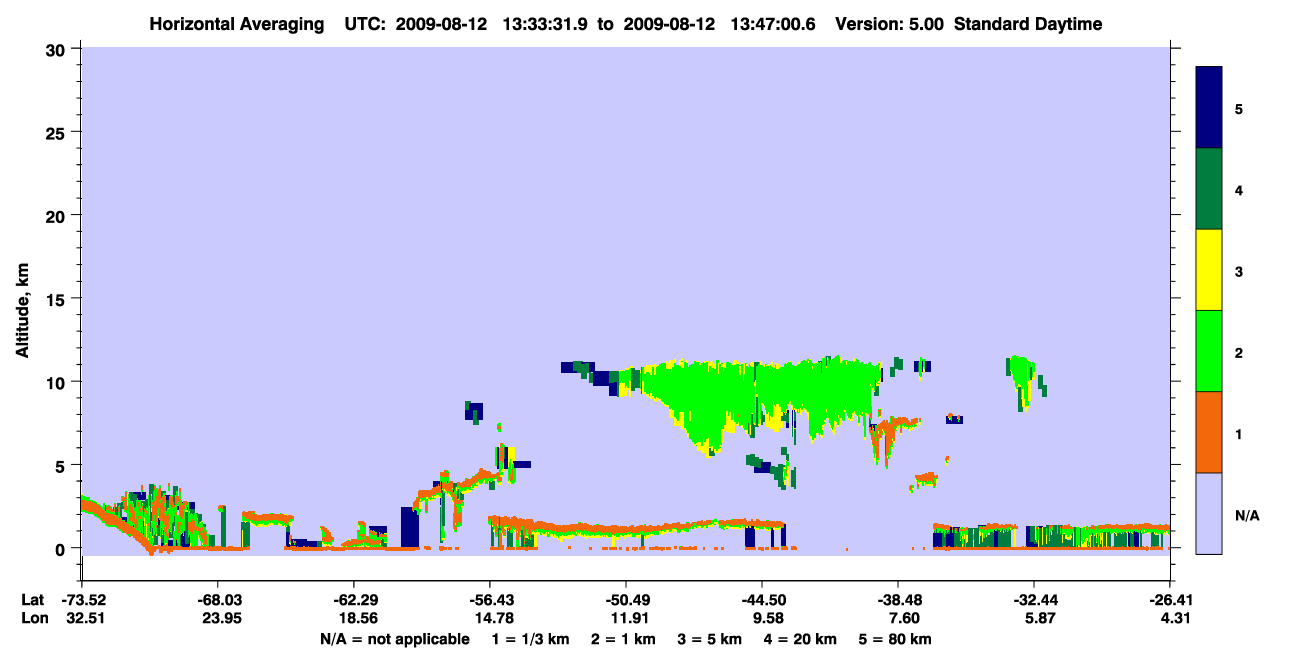Click the '1 = 1/3 km' legend entry
Screen dimensions: 1300x667
coord(529,639)
